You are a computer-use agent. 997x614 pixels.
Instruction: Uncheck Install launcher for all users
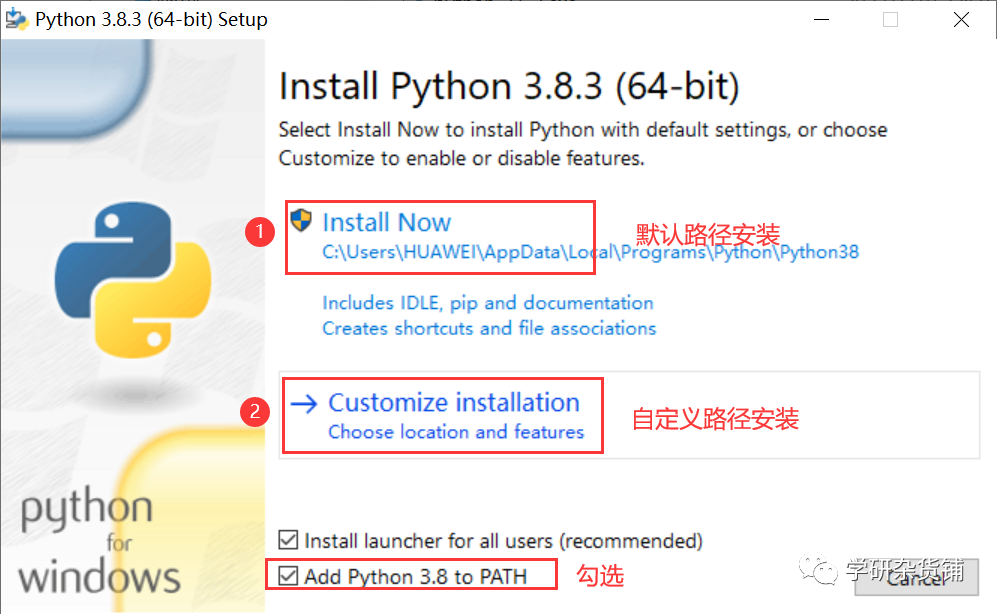[290, 540]
